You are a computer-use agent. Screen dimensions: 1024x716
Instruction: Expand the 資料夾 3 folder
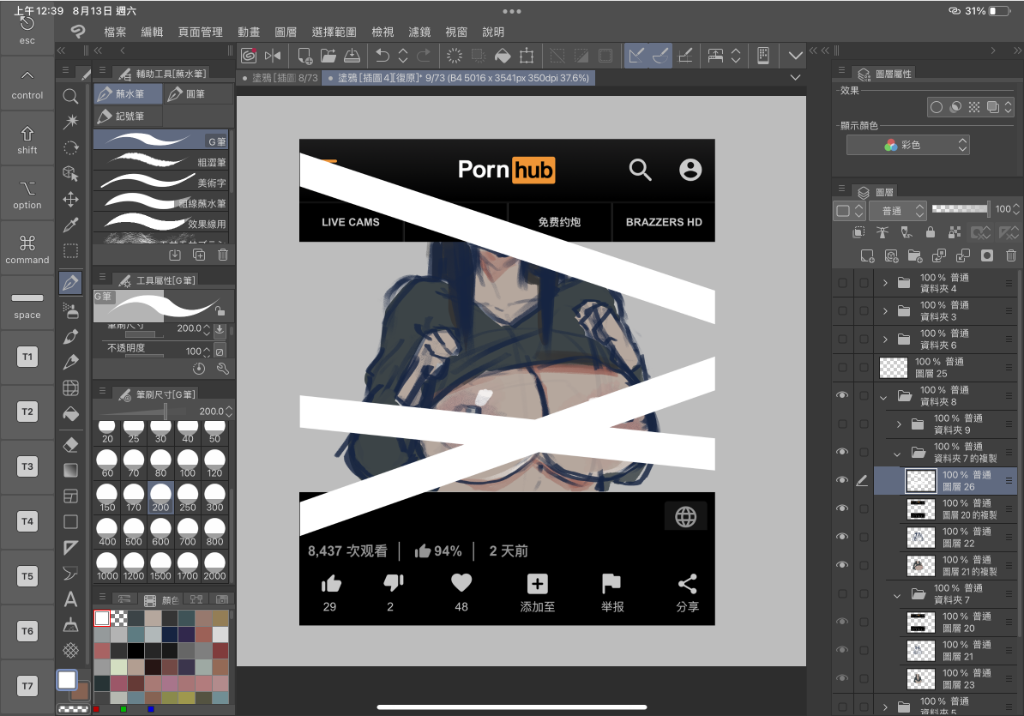(x=885, y=311)
